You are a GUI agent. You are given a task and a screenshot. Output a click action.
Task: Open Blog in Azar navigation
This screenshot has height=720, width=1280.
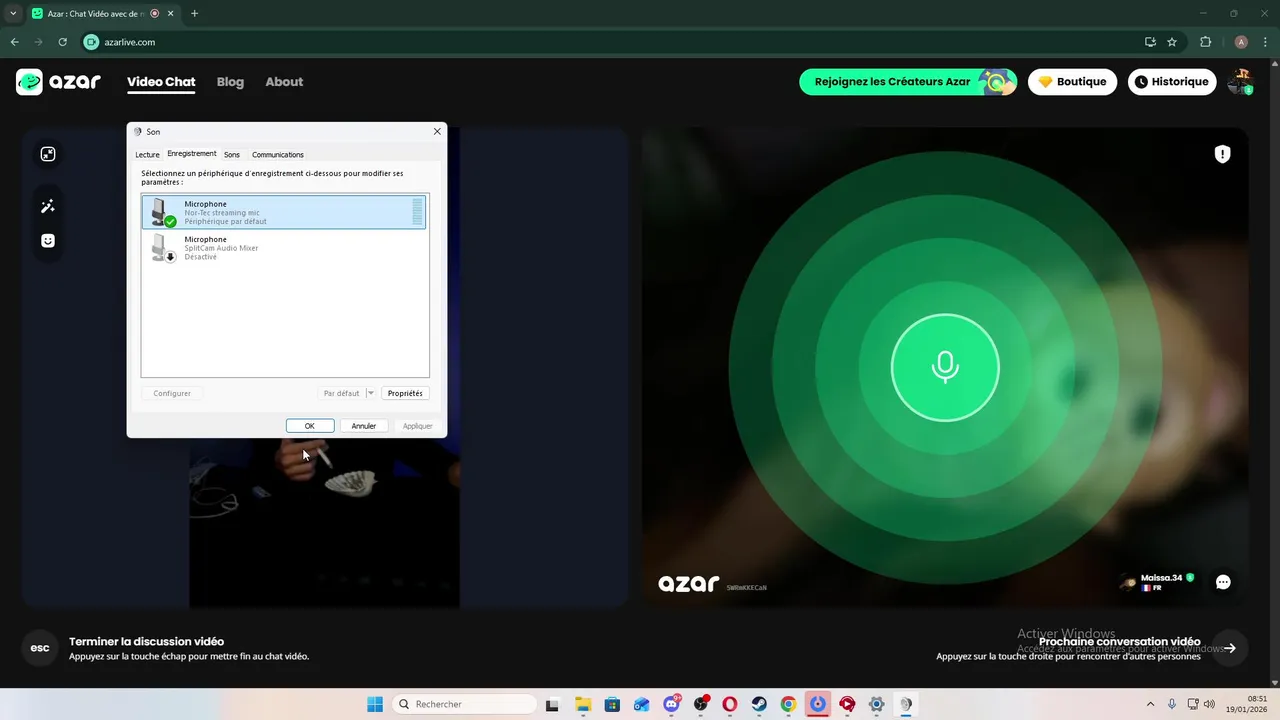point(230,82)
